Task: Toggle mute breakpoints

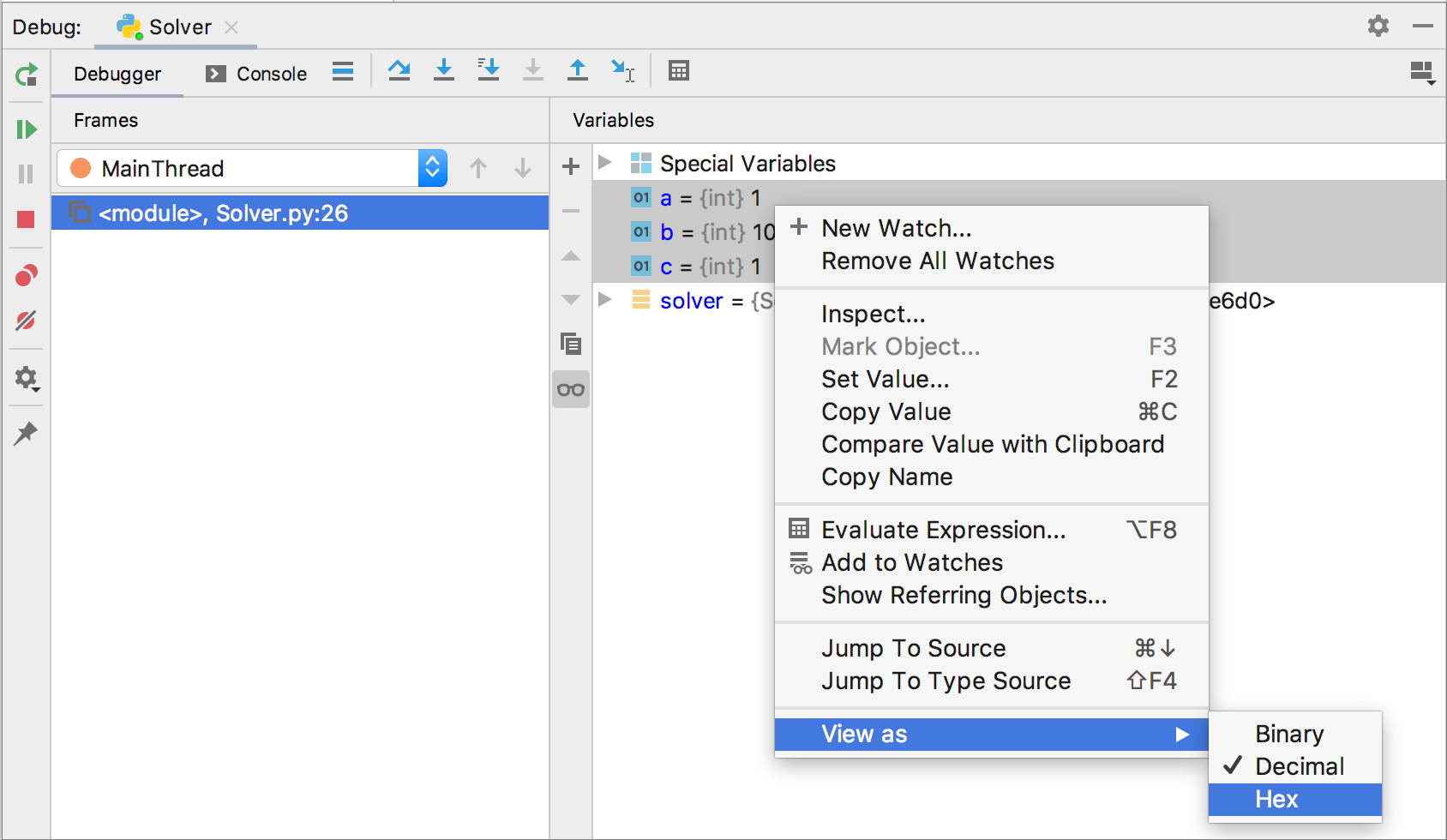Action: [x=27, y=321]
